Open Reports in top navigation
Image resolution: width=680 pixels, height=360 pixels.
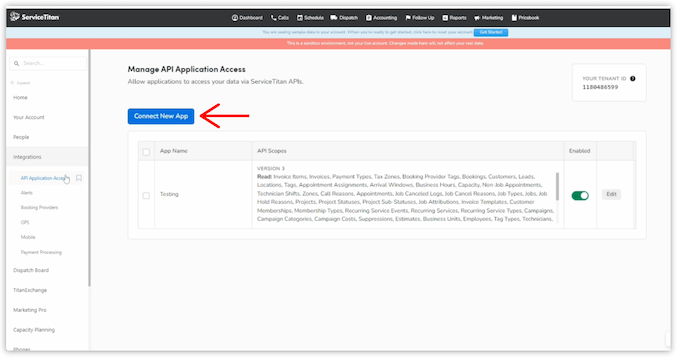coord(454,18)
